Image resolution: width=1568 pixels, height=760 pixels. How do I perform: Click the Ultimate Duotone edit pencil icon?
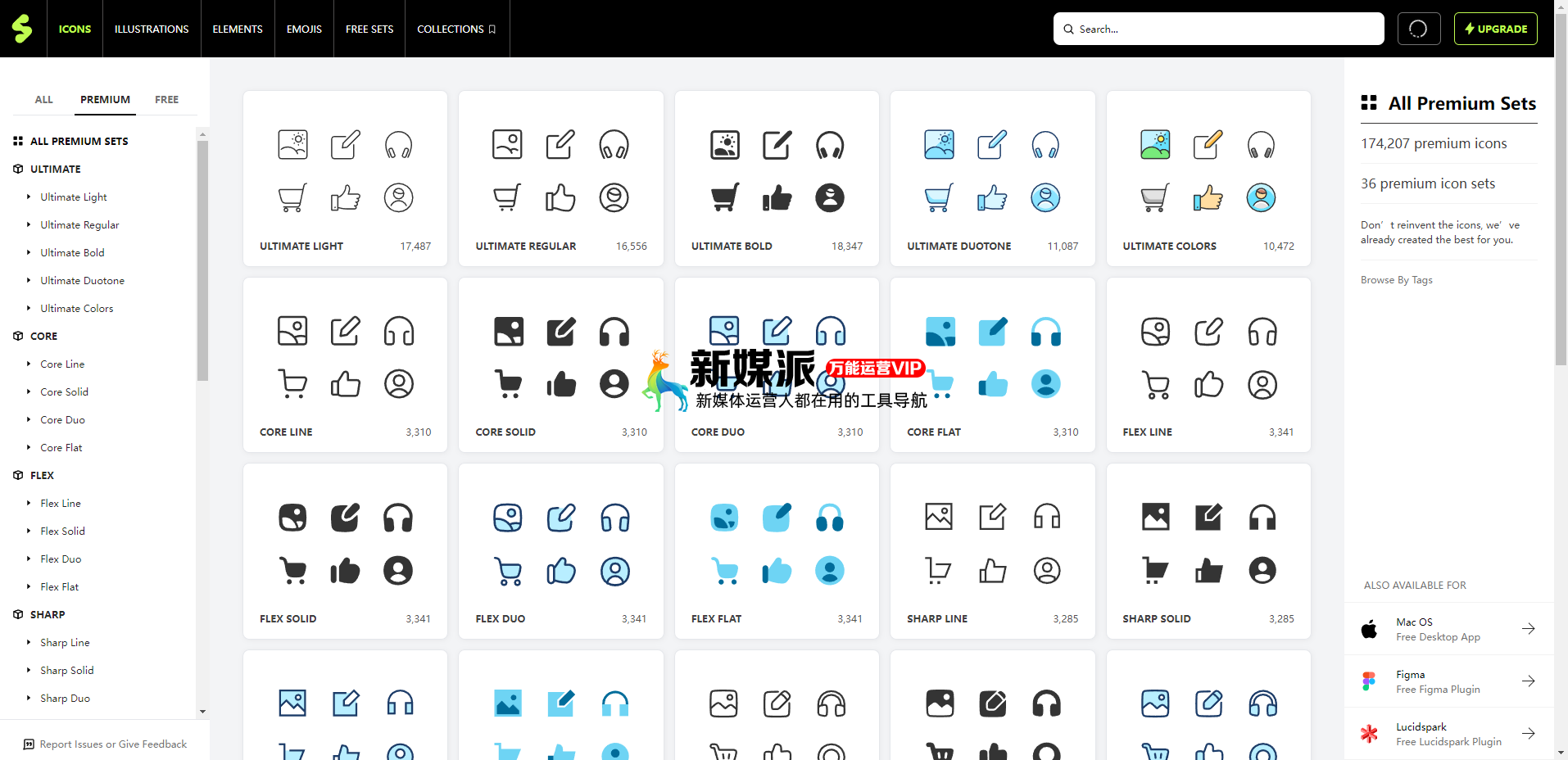click(x=992, y=145)
